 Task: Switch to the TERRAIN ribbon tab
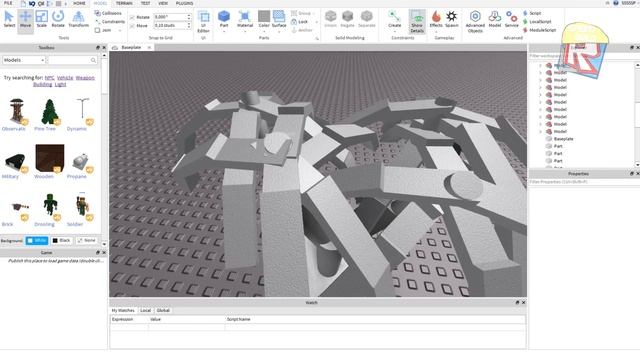tap(124, 3)
